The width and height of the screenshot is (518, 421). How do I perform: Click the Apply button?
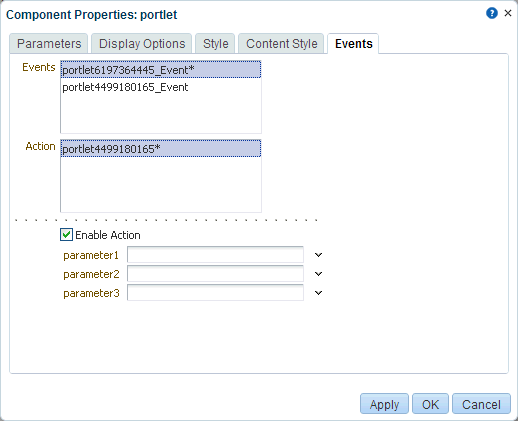pyautogui.click(x=384, y=404)
